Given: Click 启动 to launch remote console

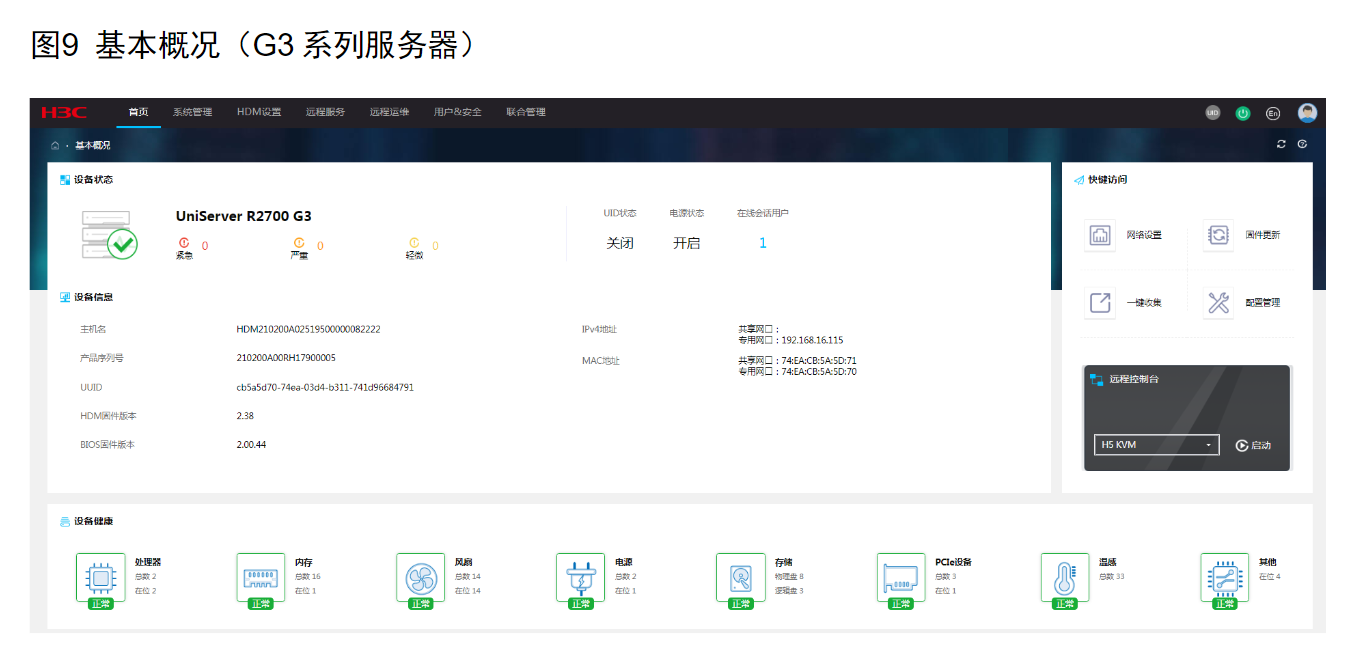Looking at the screenshot, I should pyautogui.click(x=1253, y=445).
